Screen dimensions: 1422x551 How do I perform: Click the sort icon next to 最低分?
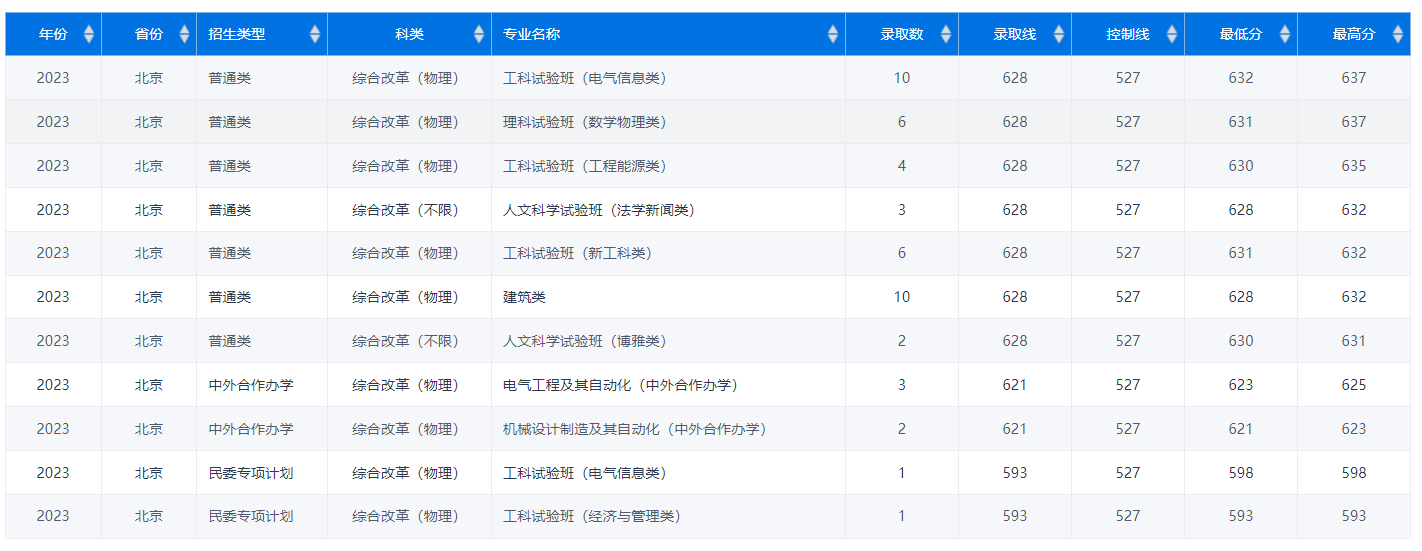click(1285, 35)
